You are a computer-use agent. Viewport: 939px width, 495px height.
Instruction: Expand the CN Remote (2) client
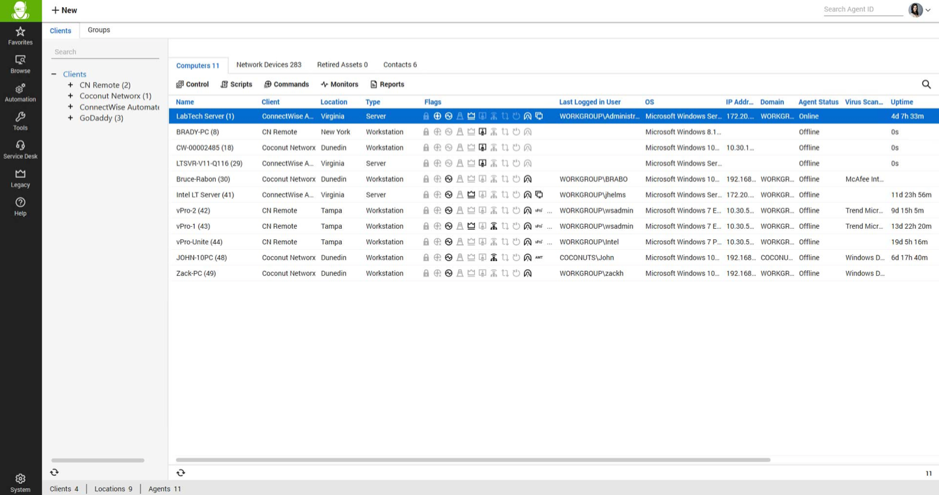(70, 85)
